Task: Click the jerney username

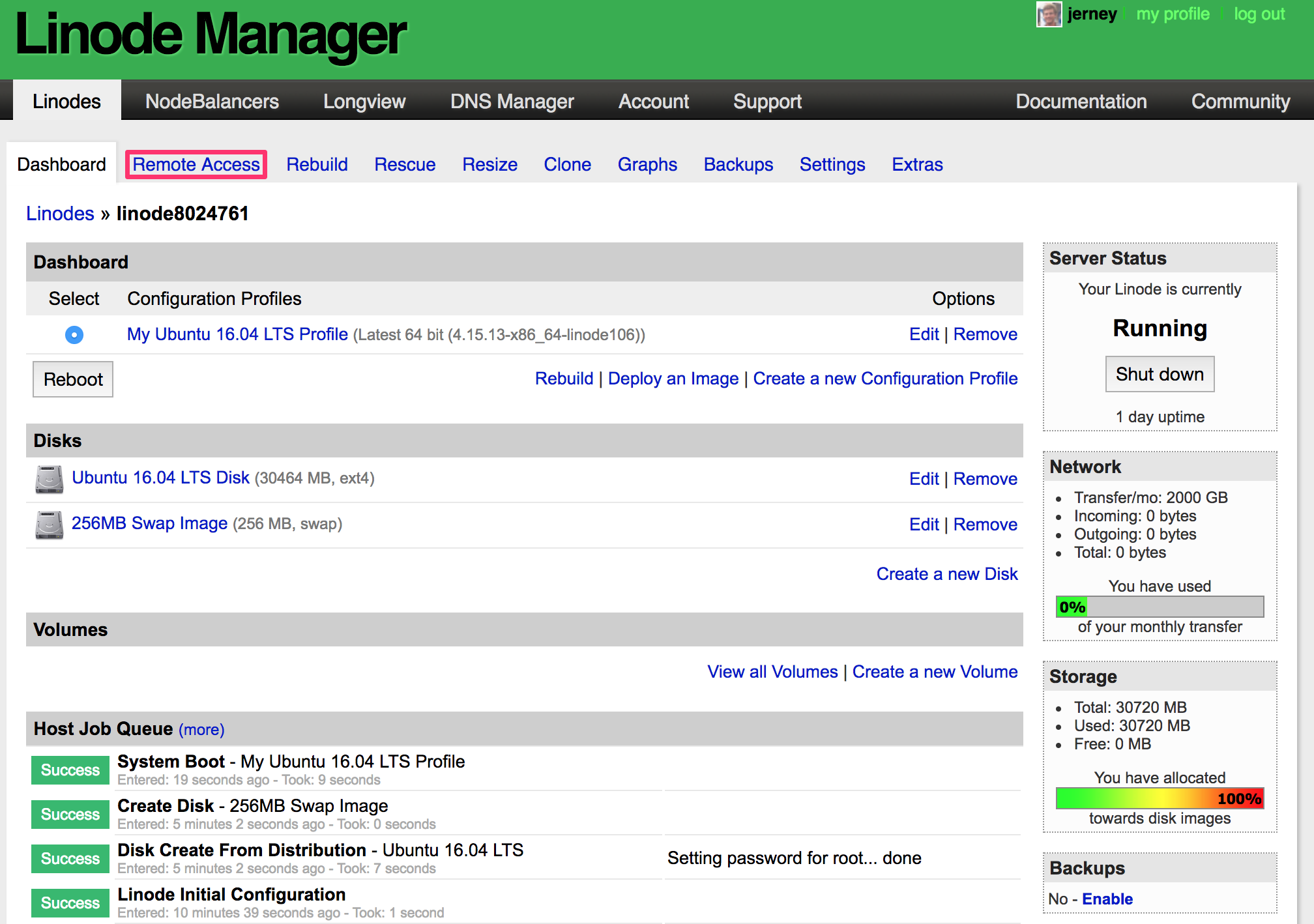Action: point(1092,14)
